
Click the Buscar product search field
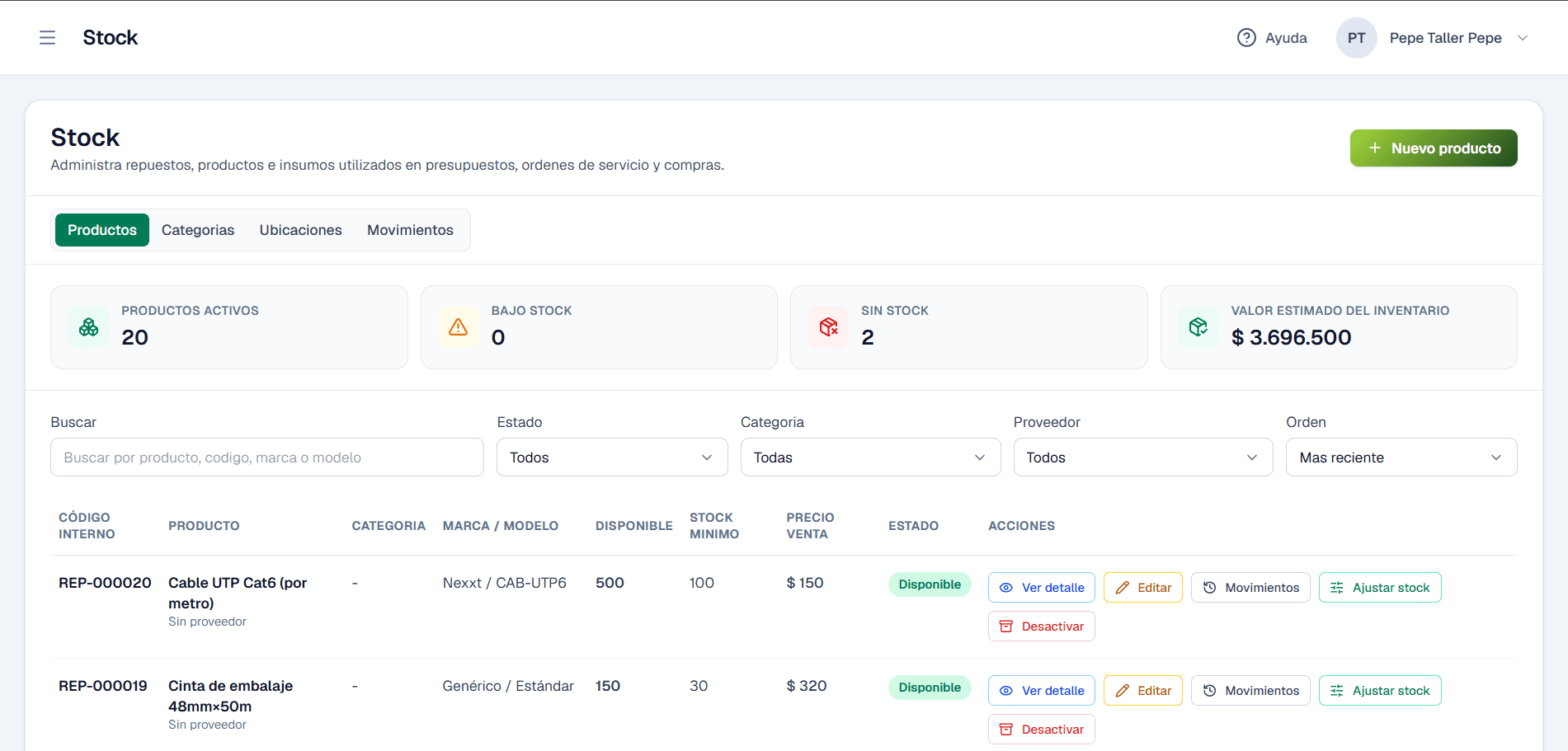[x=267, y=458]
